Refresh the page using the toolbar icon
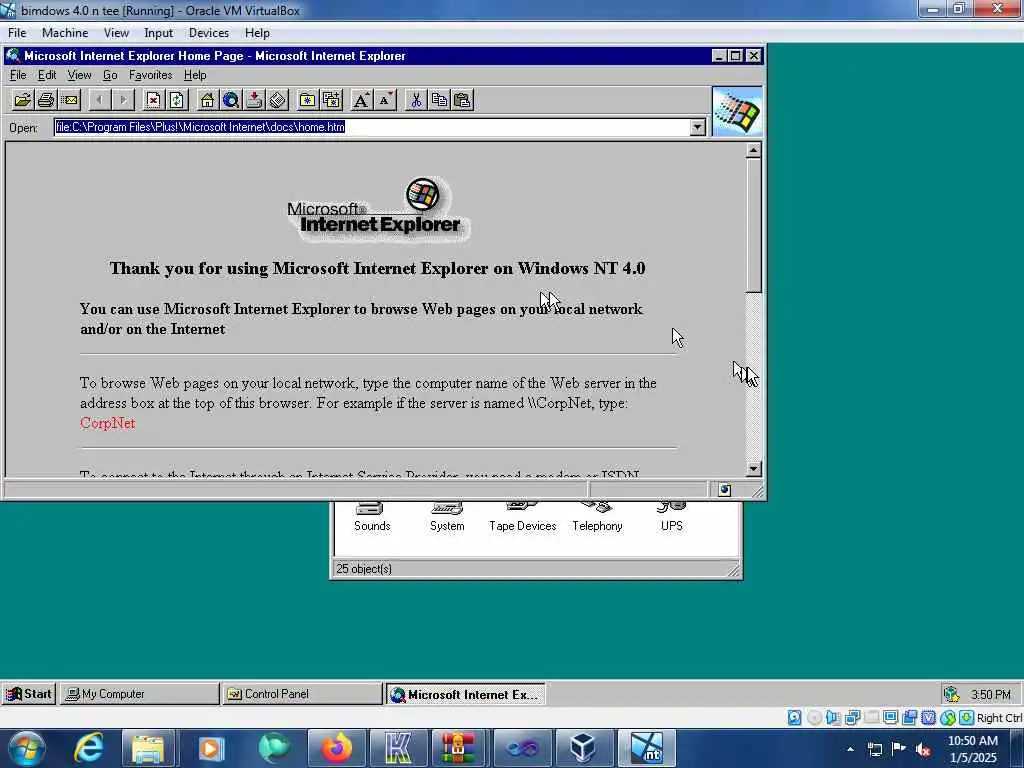The width and height of the screenshot is (1024, 768). [x=177, y=100]
